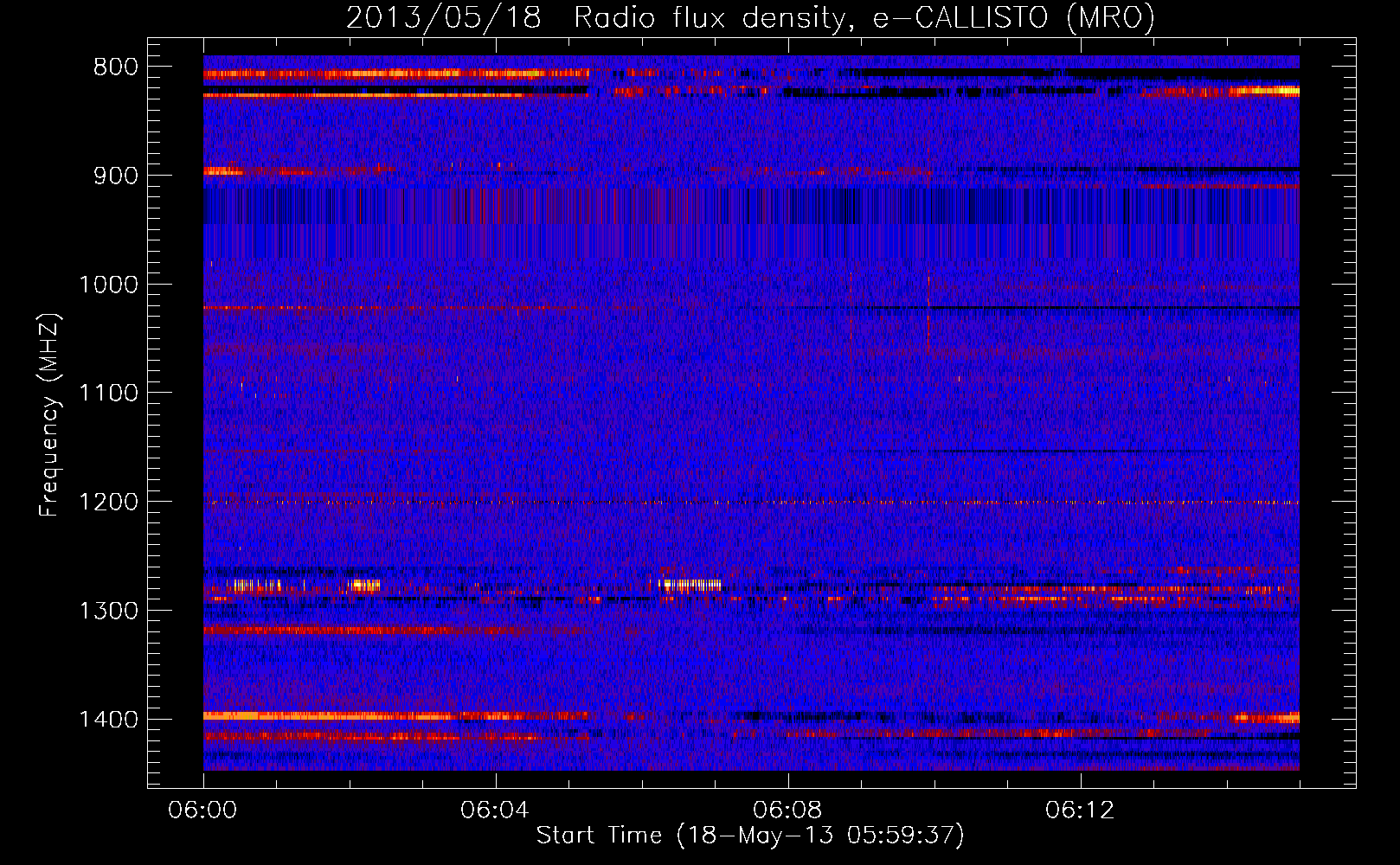Click the 1200 frequency tick label

pyautogui.click(x=108, y=503)
